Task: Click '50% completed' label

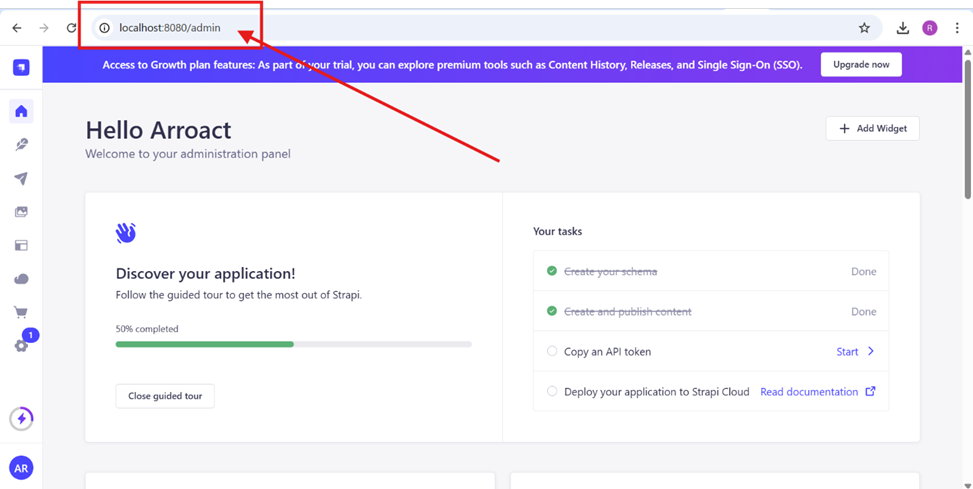Action: point(147,329)
